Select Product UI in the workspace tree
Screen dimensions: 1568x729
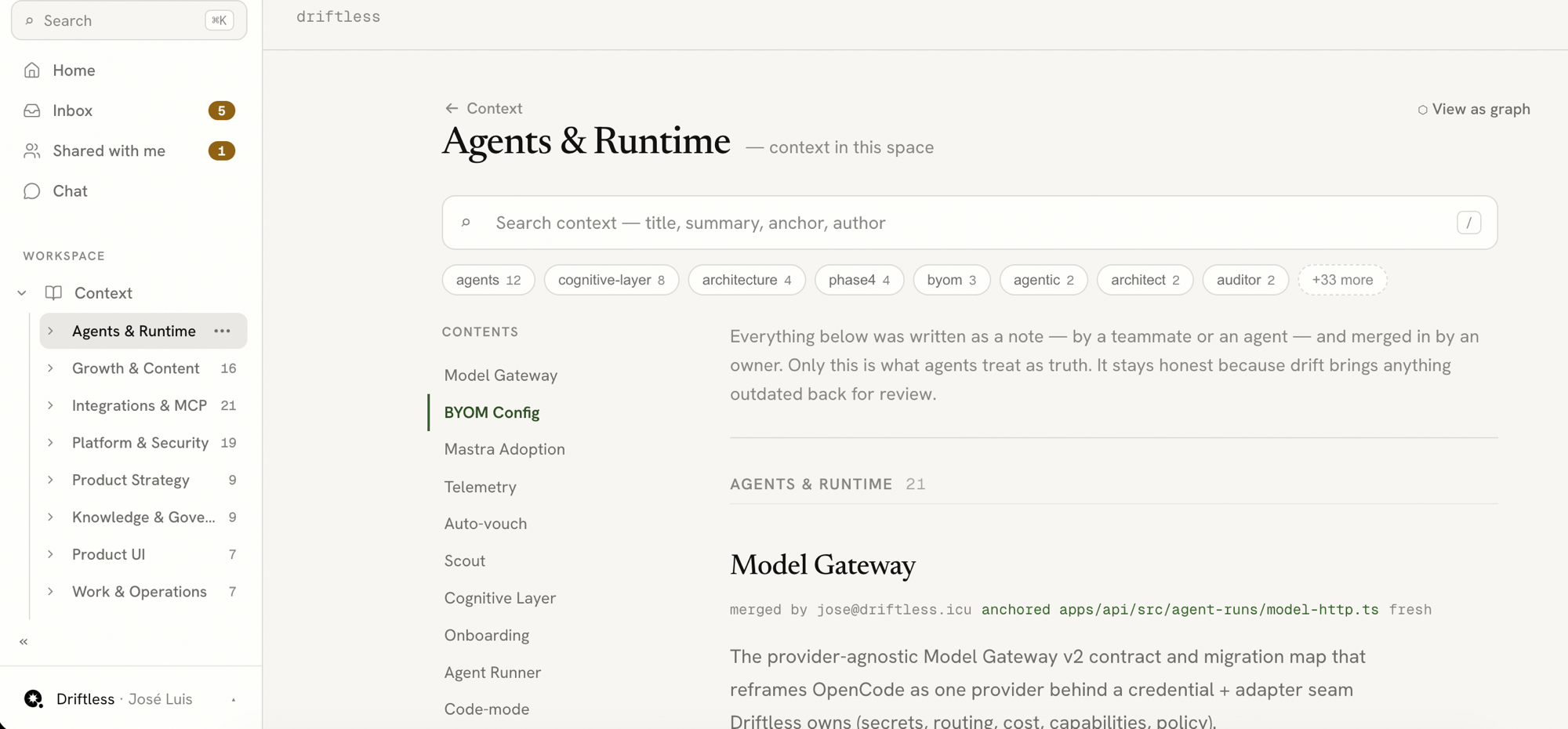(x=108, y=554)
